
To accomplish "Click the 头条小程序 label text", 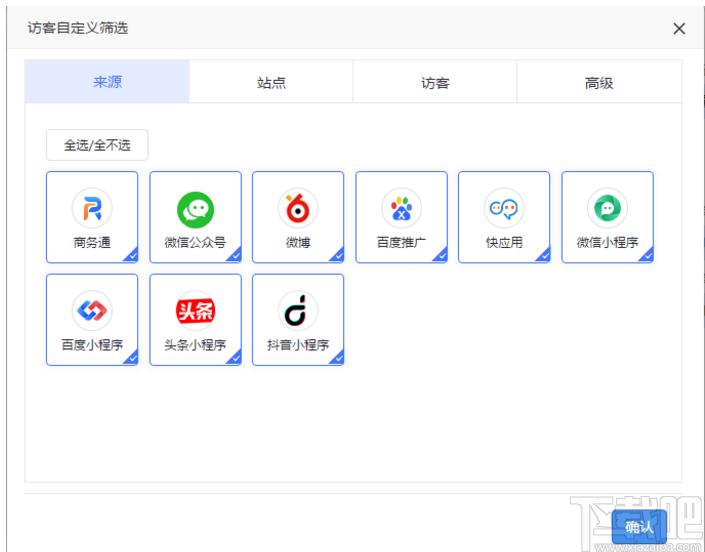I will pyautogui.click(x=195, y=345).
